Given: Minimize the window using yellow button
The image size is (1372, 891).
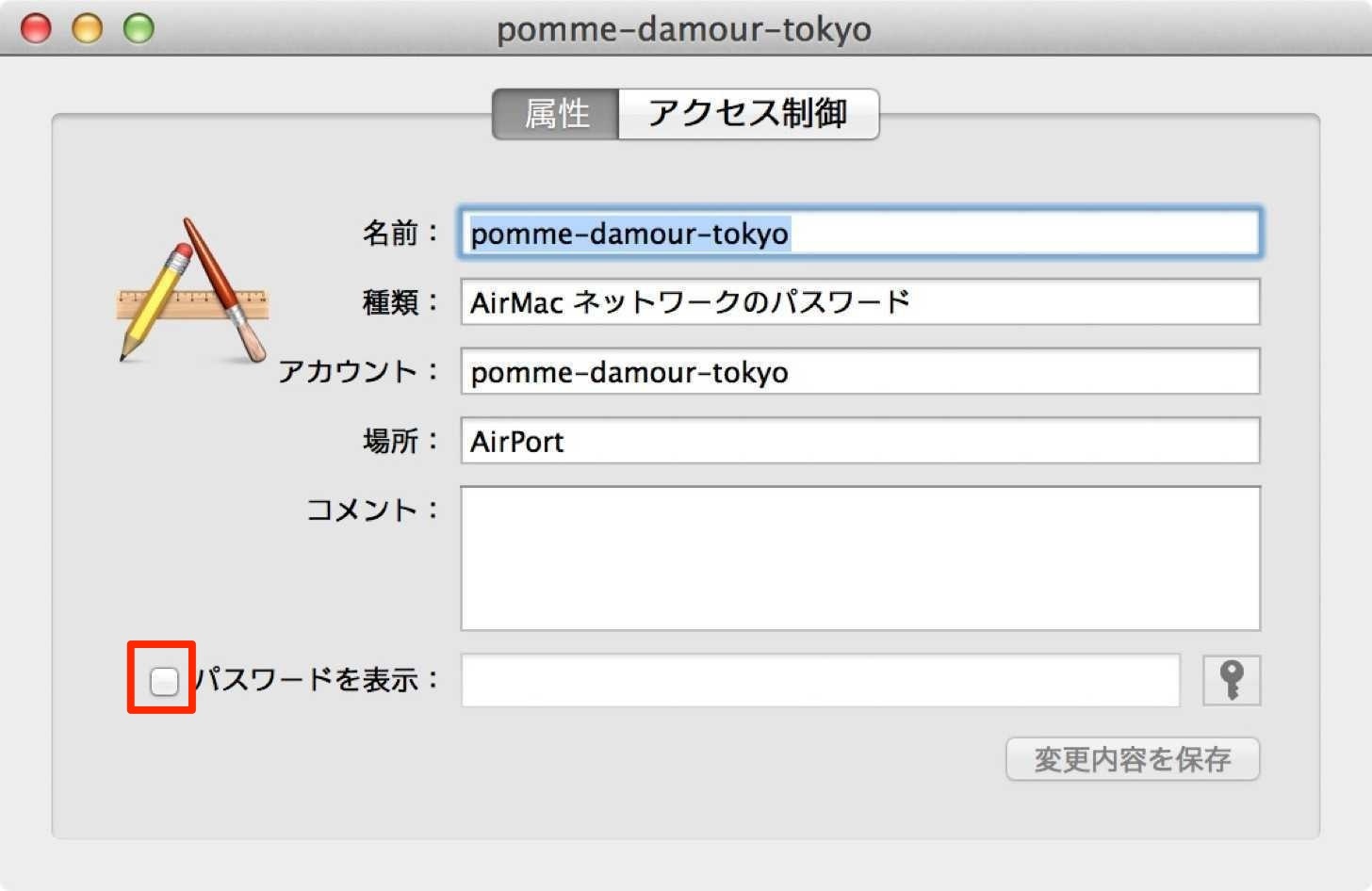Looking at the screenshot, I should [87, 28].
